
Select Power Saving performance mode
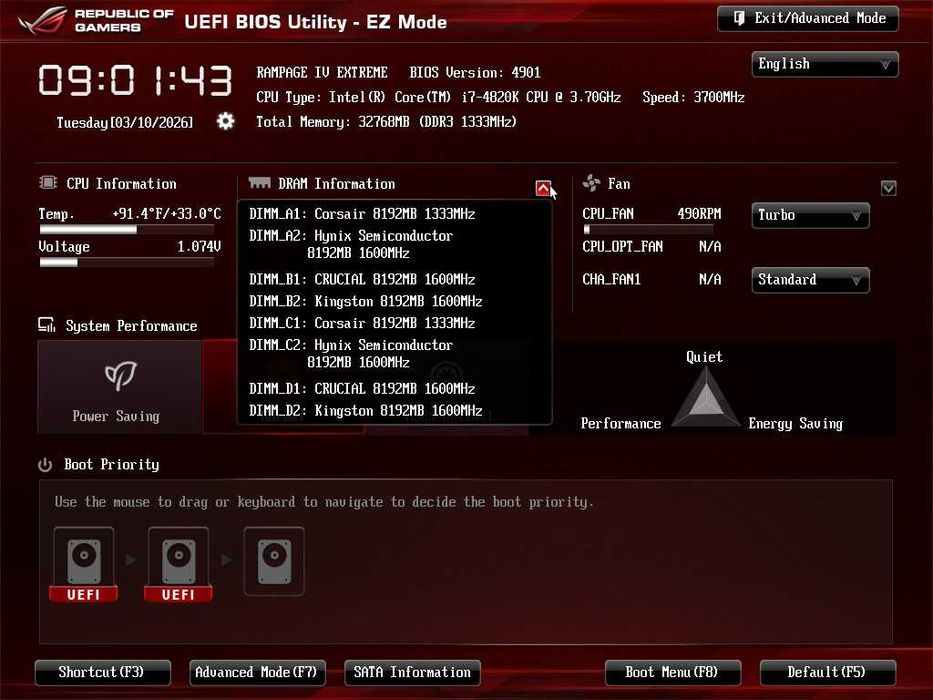(119, 387)
